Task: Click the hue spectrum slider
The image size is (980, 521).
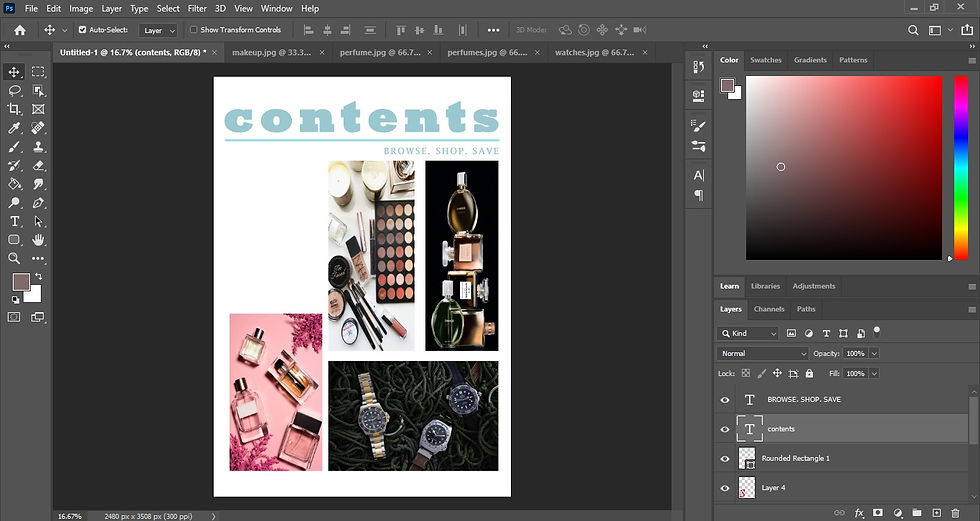Action: point(961,167)
